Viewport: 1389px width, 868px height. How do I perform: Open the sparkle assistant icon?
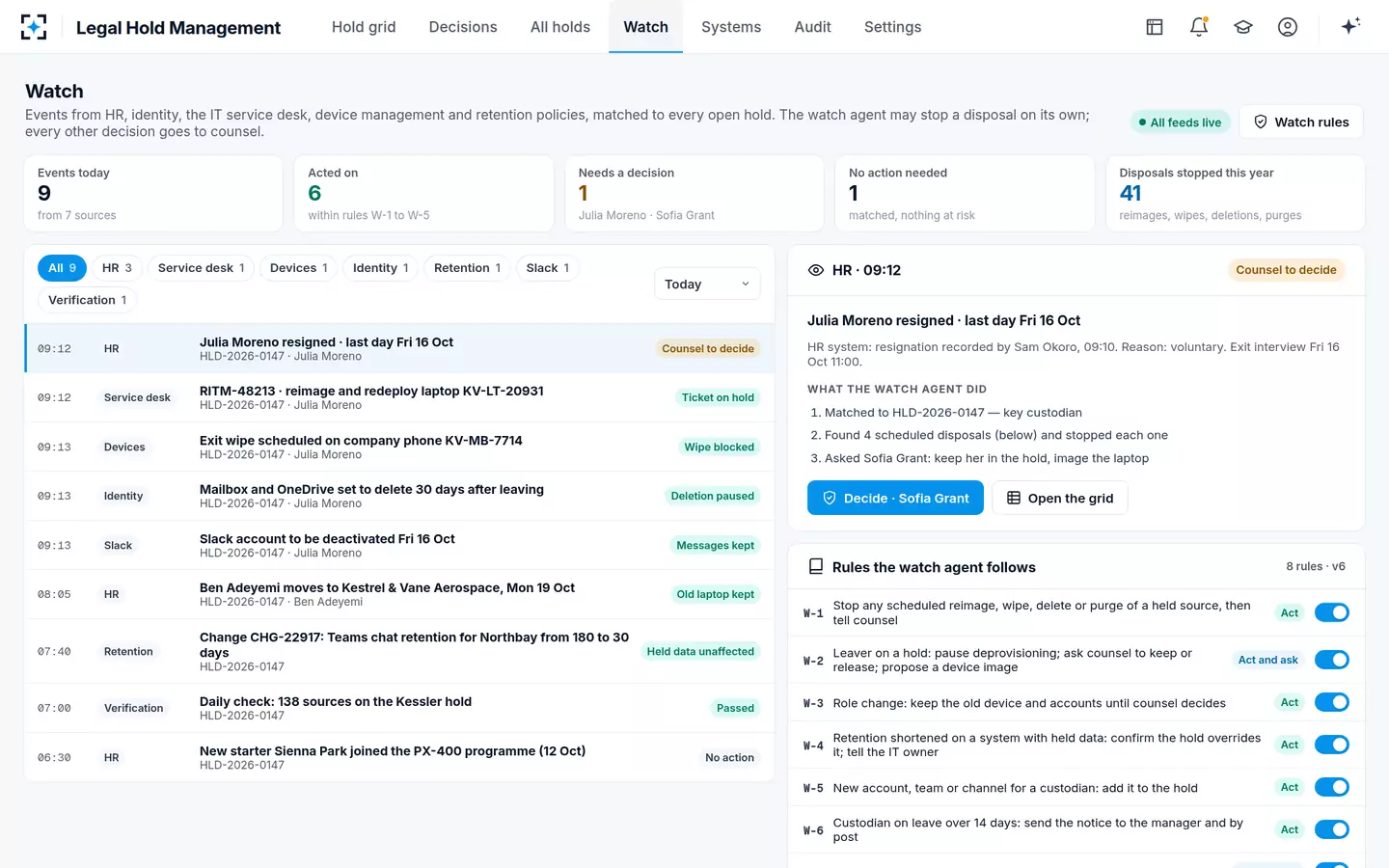1350,26
